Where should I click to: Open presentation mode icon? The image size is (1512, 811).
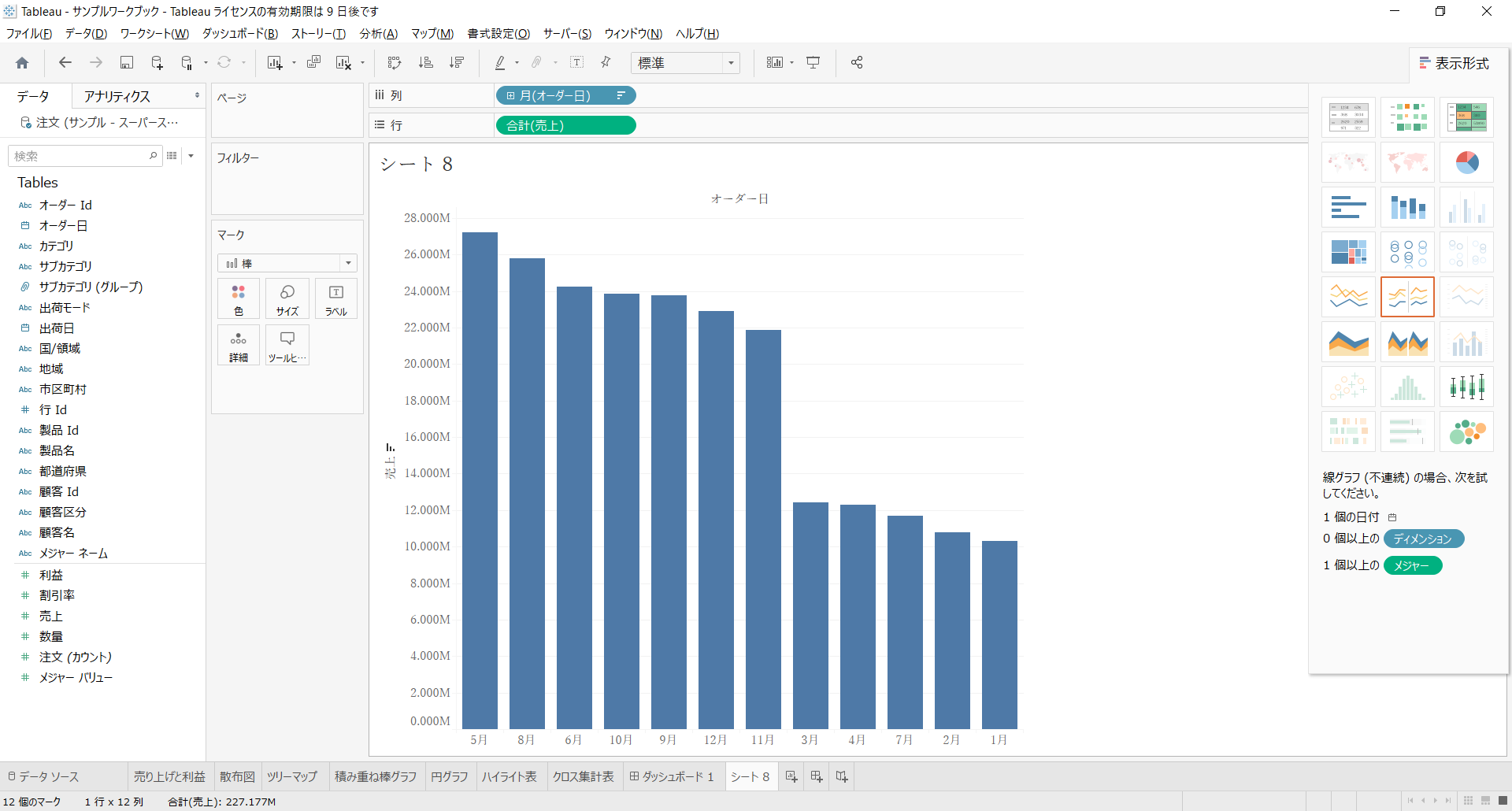tap(813, 63)
